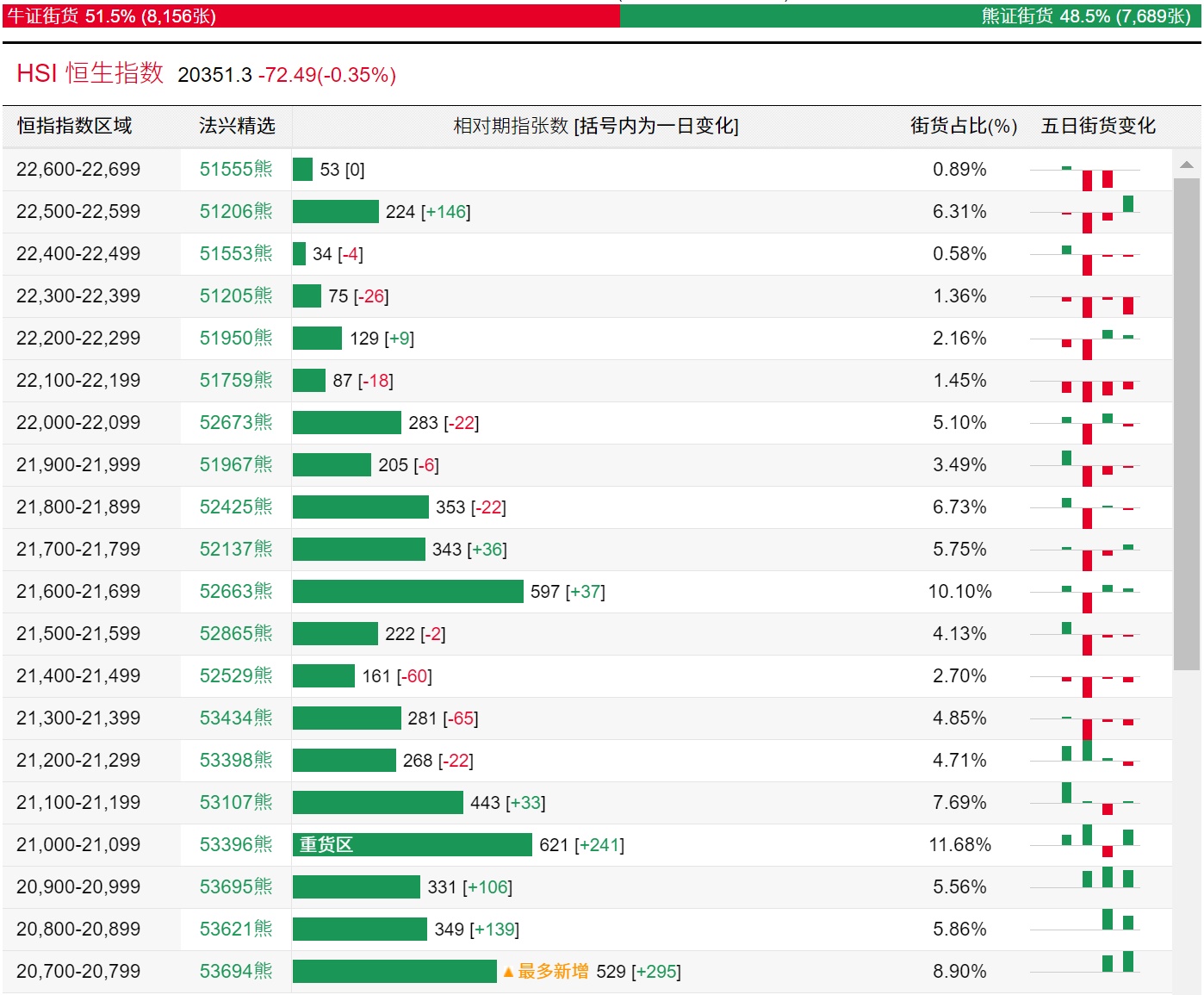Click the percentage value 0.58%

959,253
